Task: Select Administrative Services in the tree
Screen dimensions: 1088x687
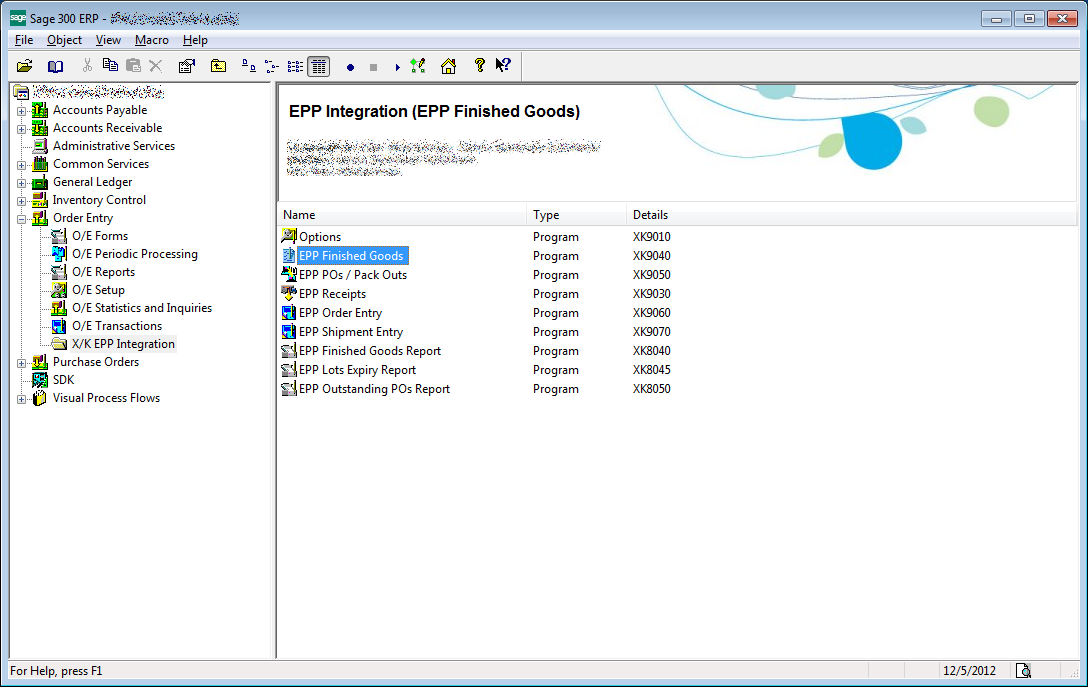Action: [x=114, y=146]
